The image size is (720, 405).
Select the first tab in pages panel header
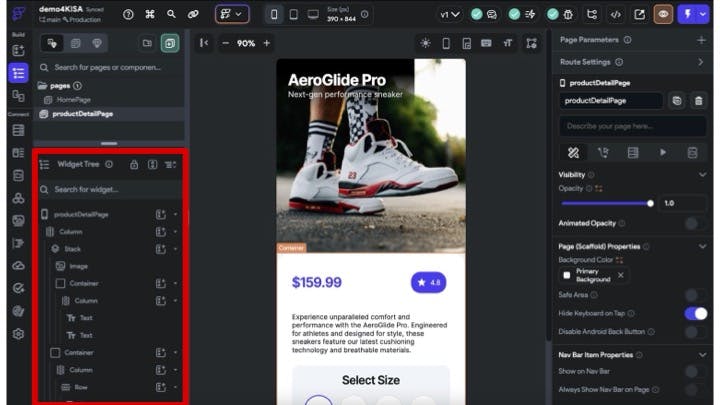pyautogui.click(x=52, y=43)
